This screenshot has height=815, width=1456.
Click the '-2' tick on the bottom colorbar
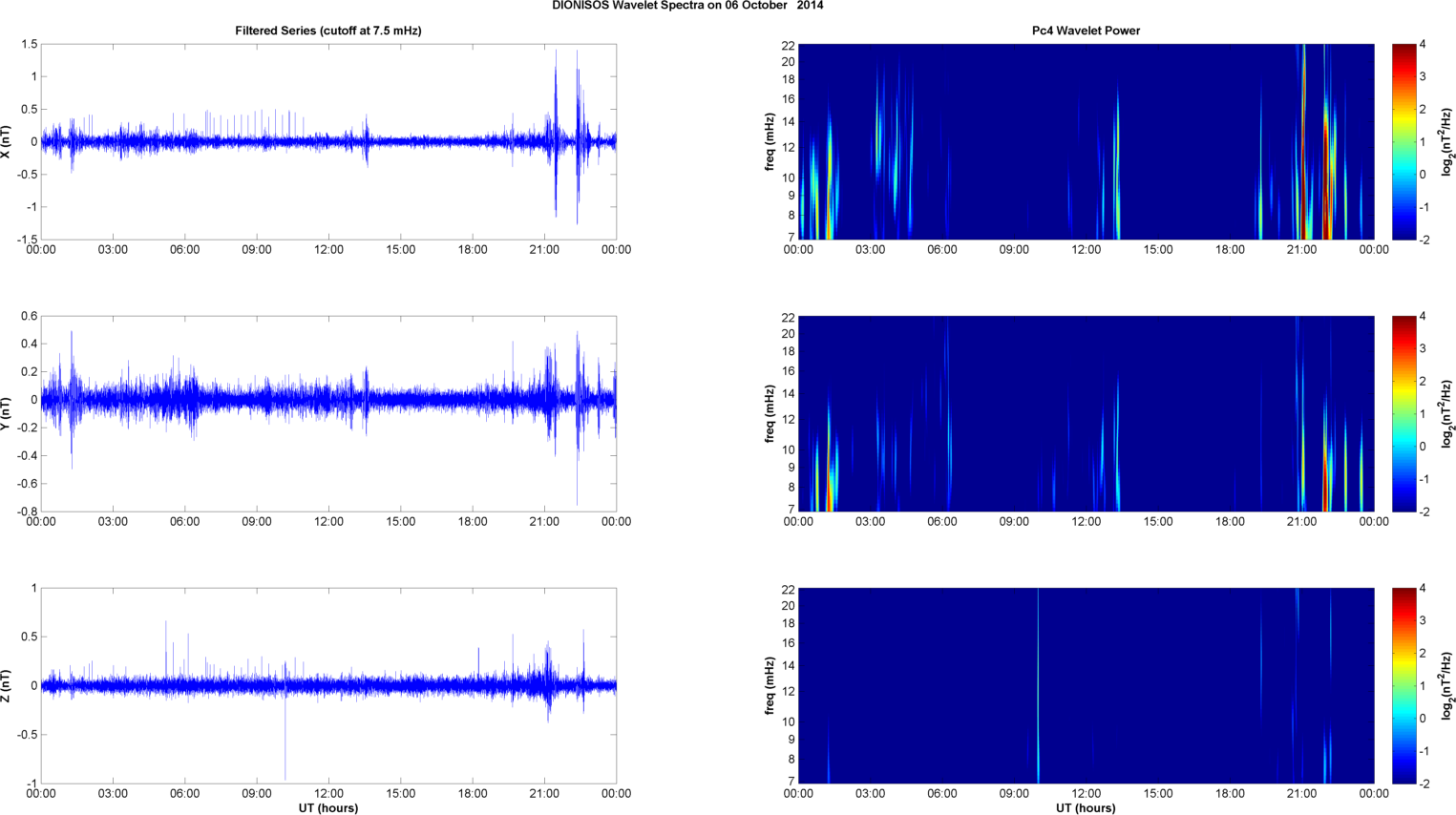[x=1424, y=784]
